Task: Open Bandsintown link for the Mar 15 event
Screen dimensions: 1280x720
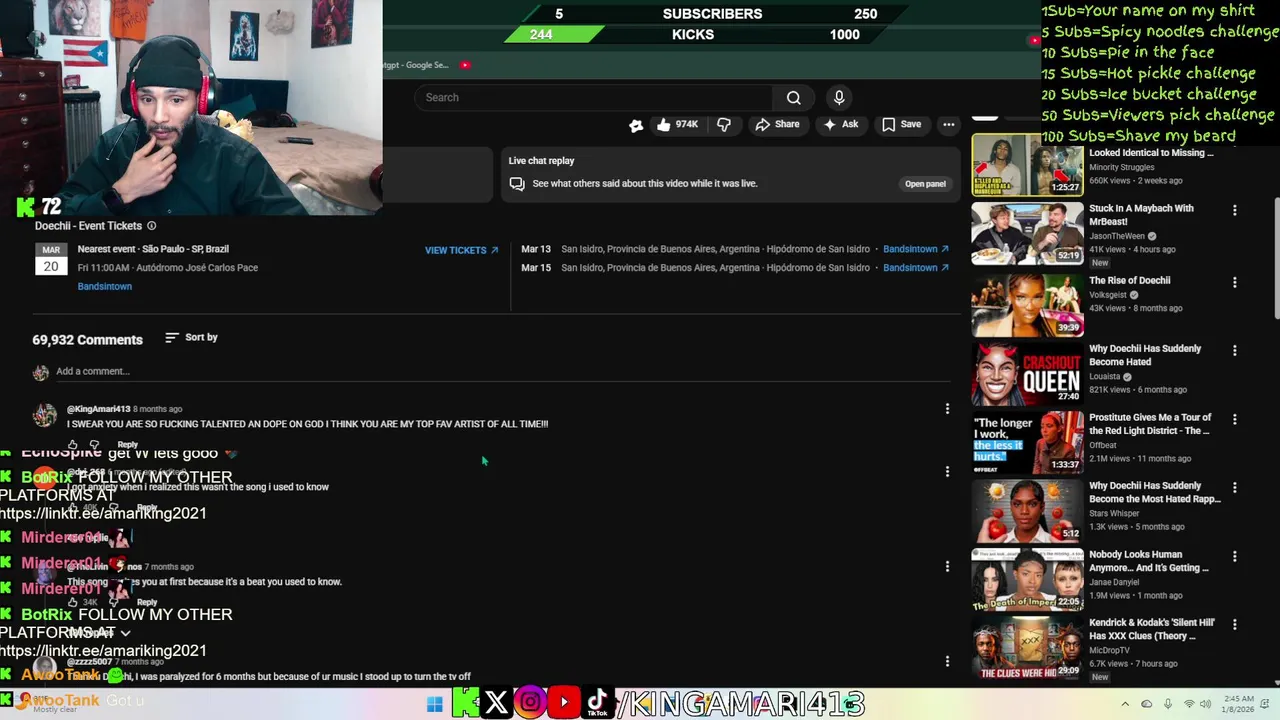Action: tap(916, 268)
